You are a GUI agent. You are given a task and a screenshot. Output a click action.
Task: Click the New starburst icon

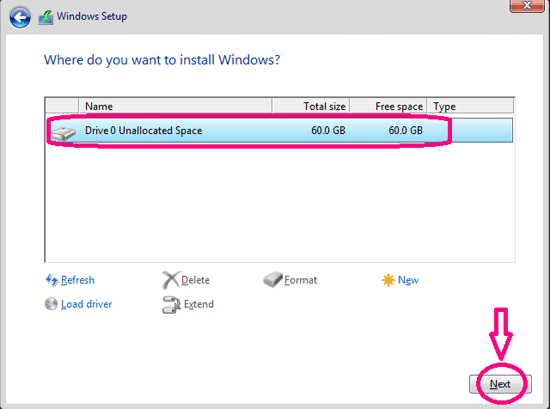click(388, 280)
